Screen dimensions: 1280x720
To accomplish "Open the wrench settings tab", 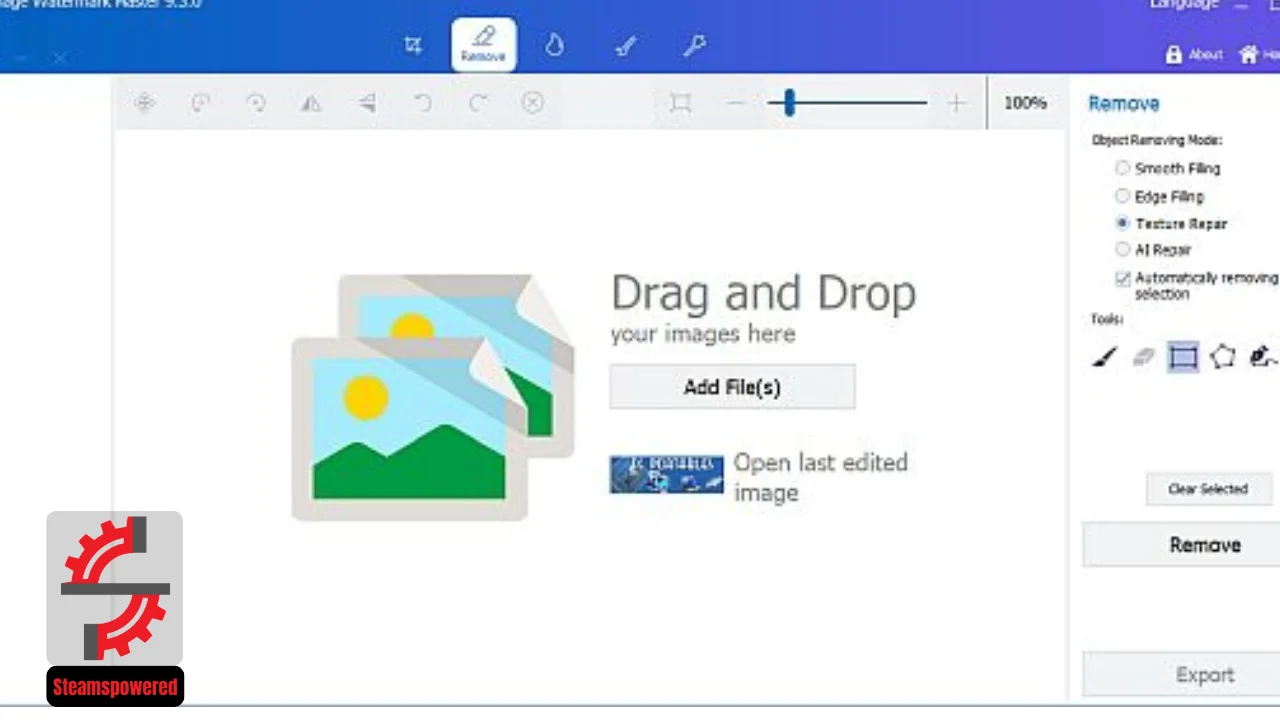I will click(x=695, y=45).
